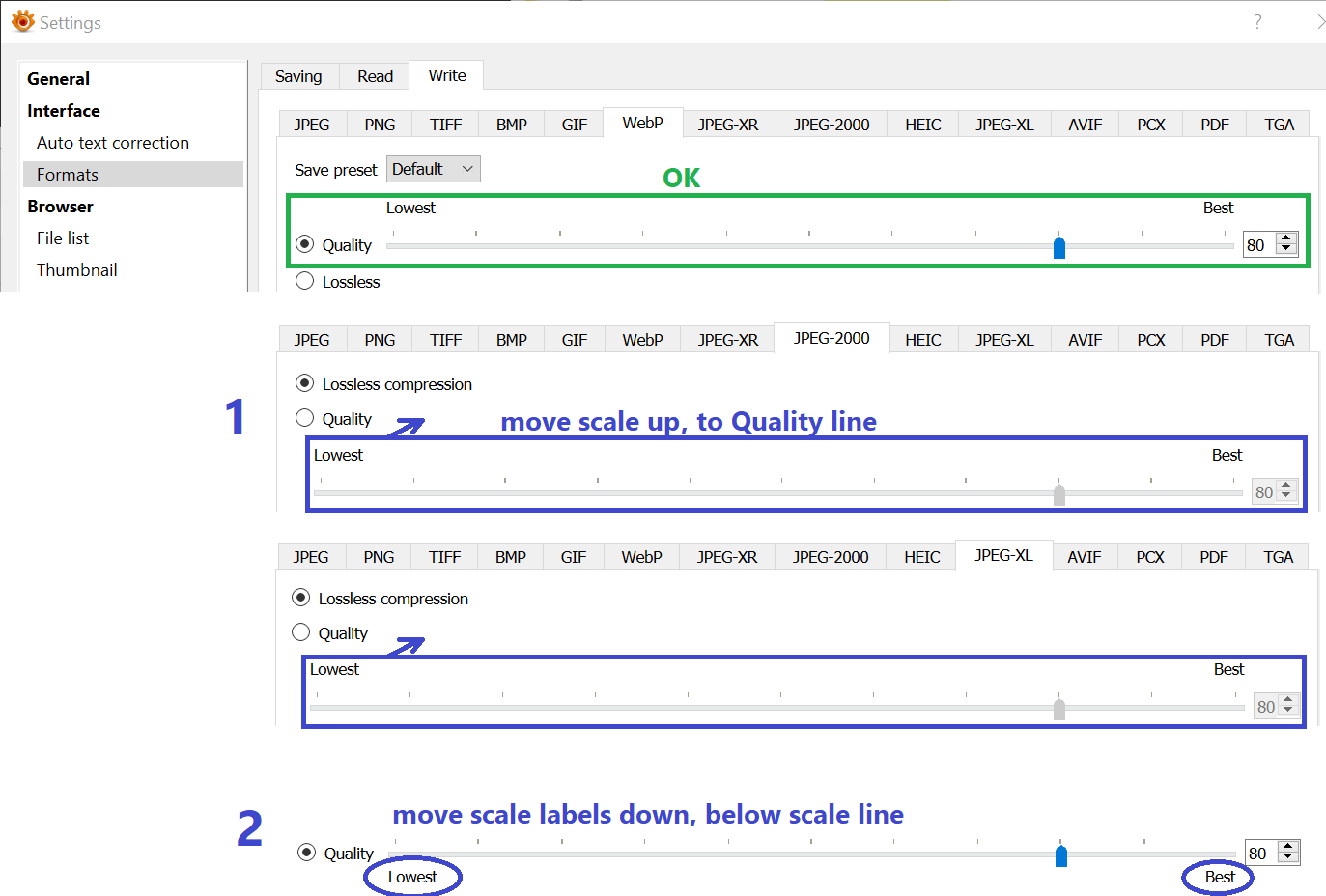Screen dimensions: 1326x896
Task: Open AVIF tab in the WebP-selected tab row
Action: tap(1086, 125)
